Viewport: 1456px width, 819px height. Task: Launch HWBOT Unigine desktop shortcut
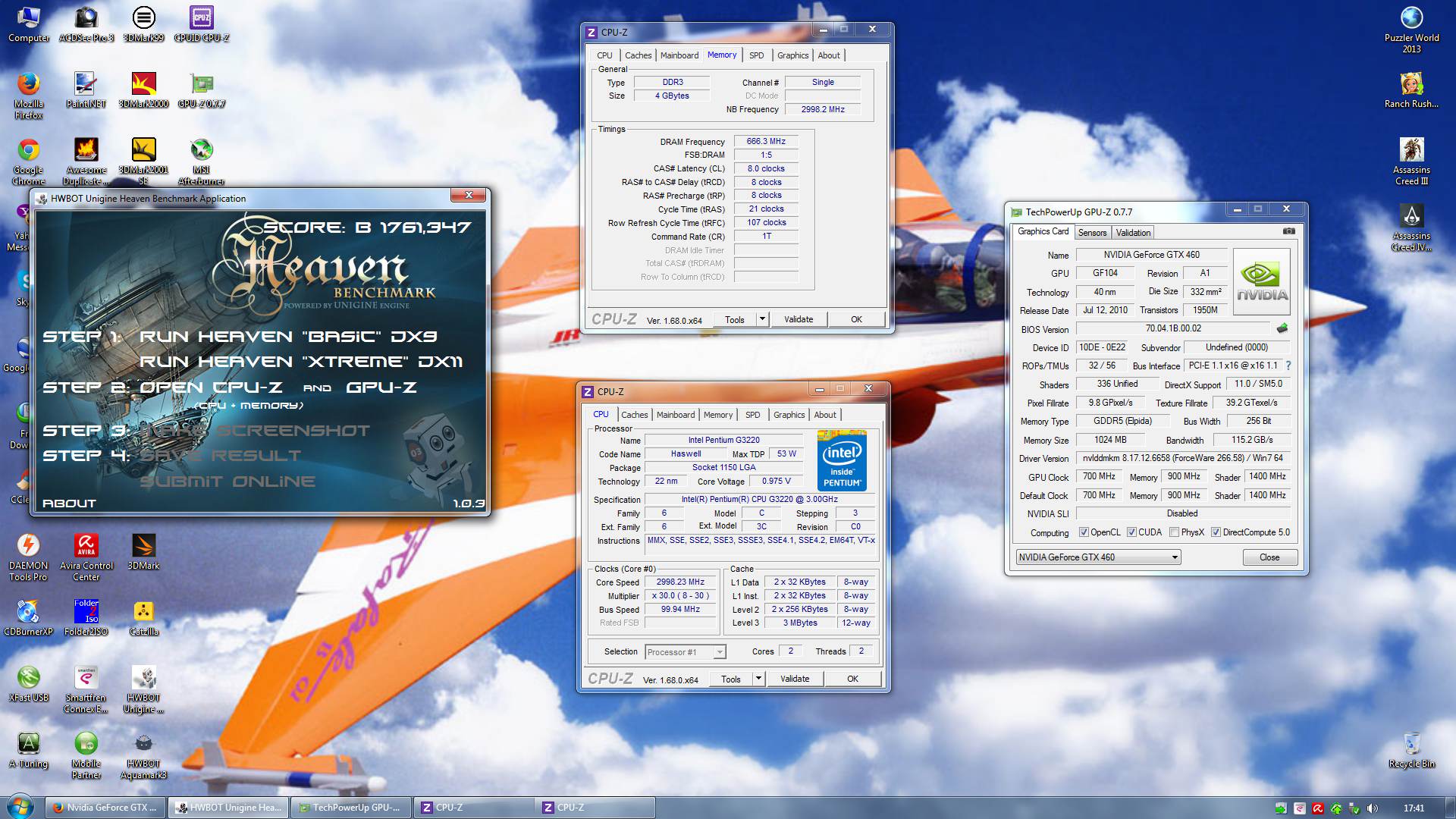143,689
